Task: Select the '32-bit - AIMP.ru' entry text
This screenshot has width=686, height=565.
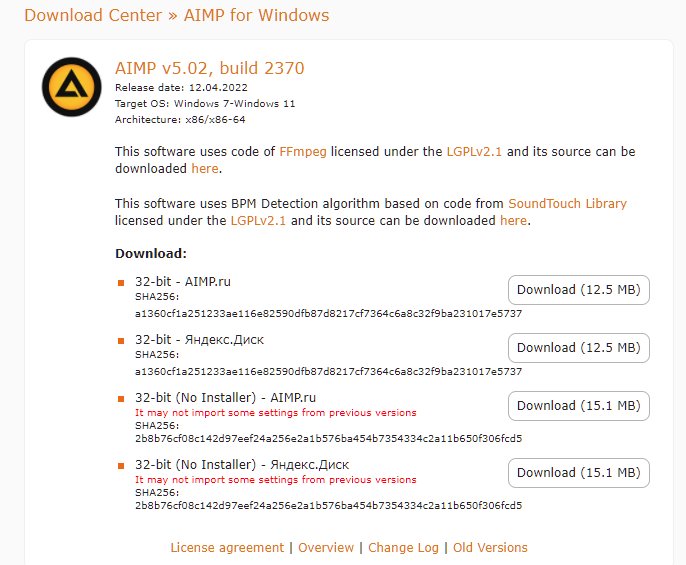Action: pos(183,282)
